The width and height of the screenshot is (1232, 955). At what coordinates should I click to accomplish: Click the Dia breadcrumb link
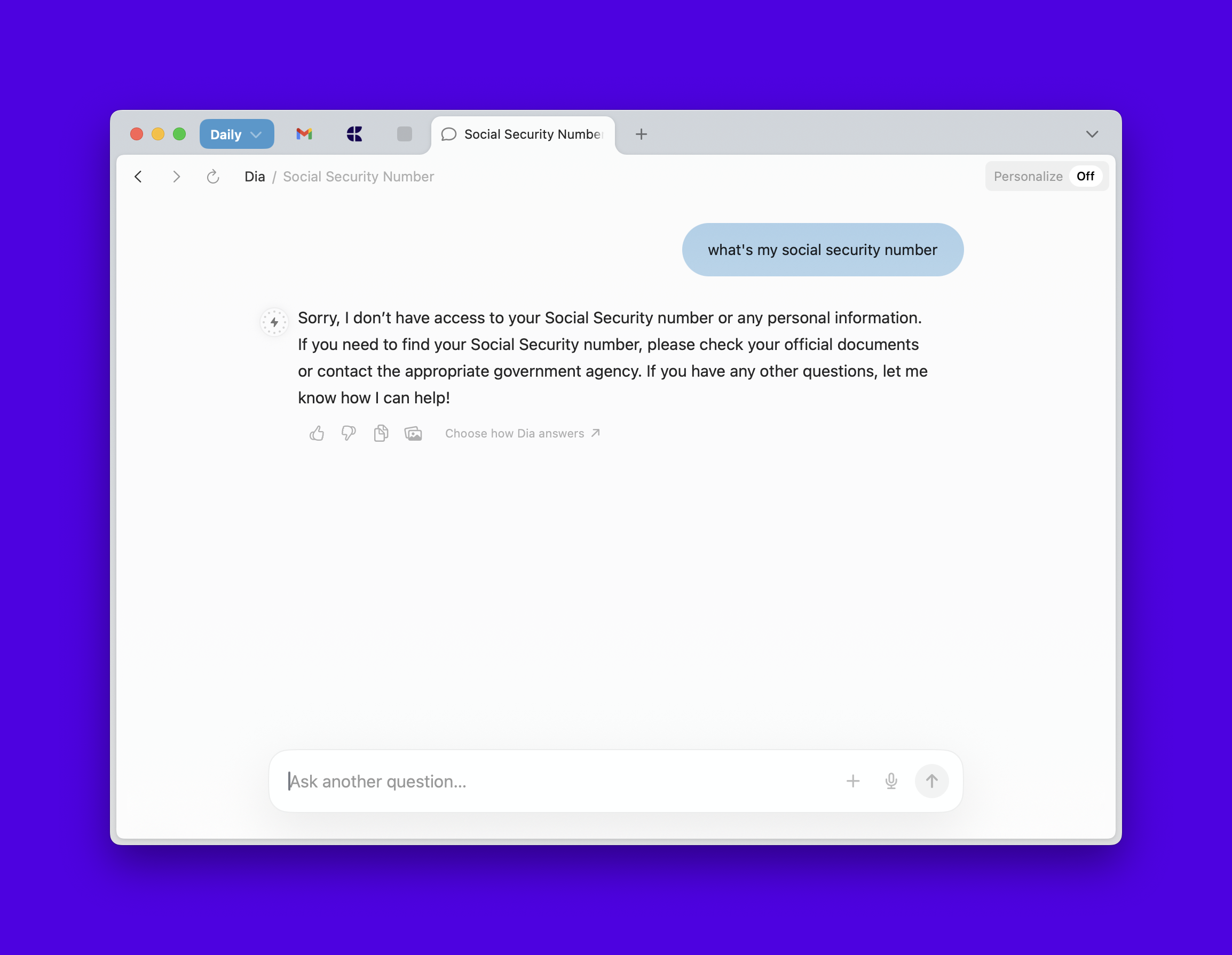coord(255,177)
